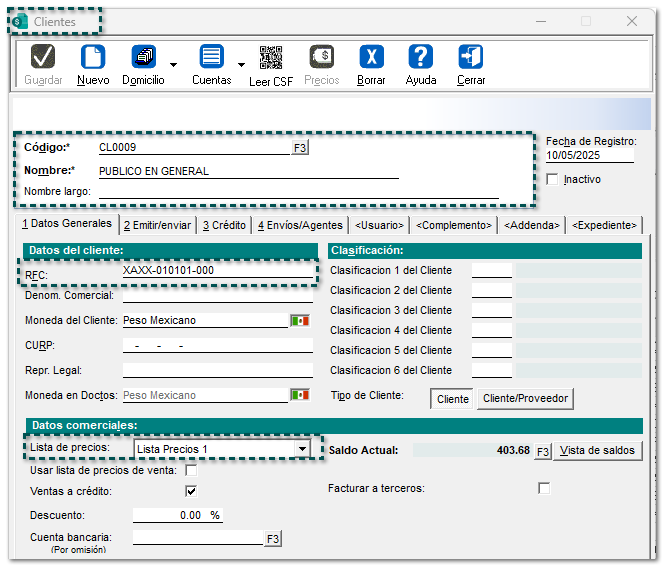Click the Mexican flag next to Moneda del Cliente
The width and height of the screenshot is (665, 568).
click(300, 321)
